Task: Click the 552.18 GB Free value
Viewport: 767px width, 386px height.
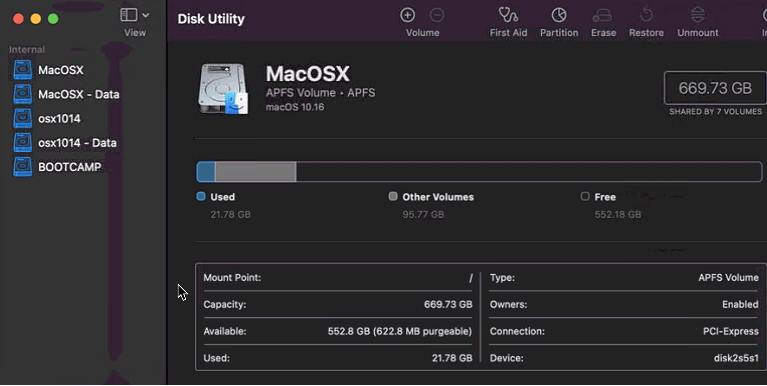Action: [x=618, y=214]
